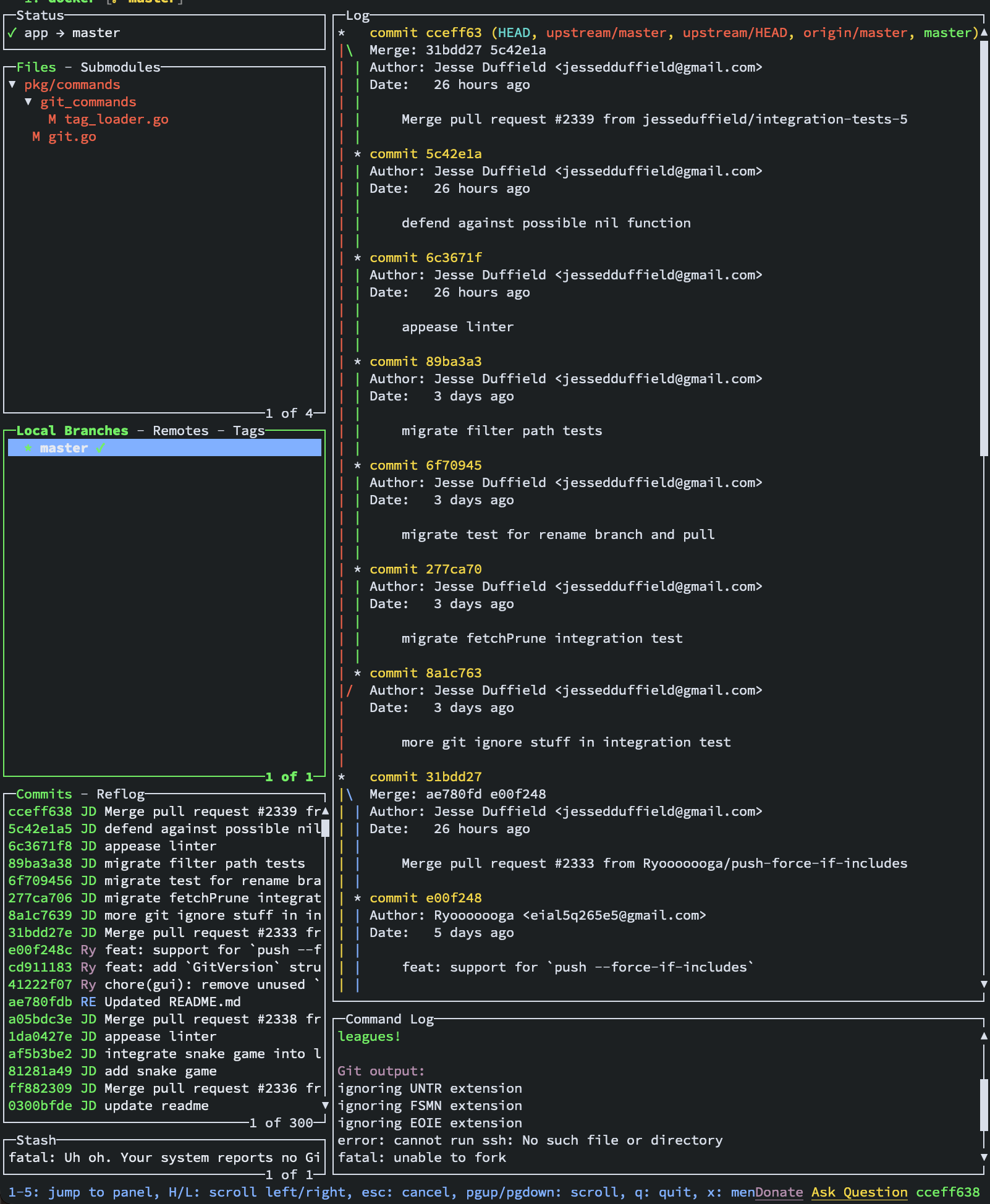Collapse the git_commands folder triangle
Image resolution: width=990 pixels, height=1204 pixels.
[28, 102]
